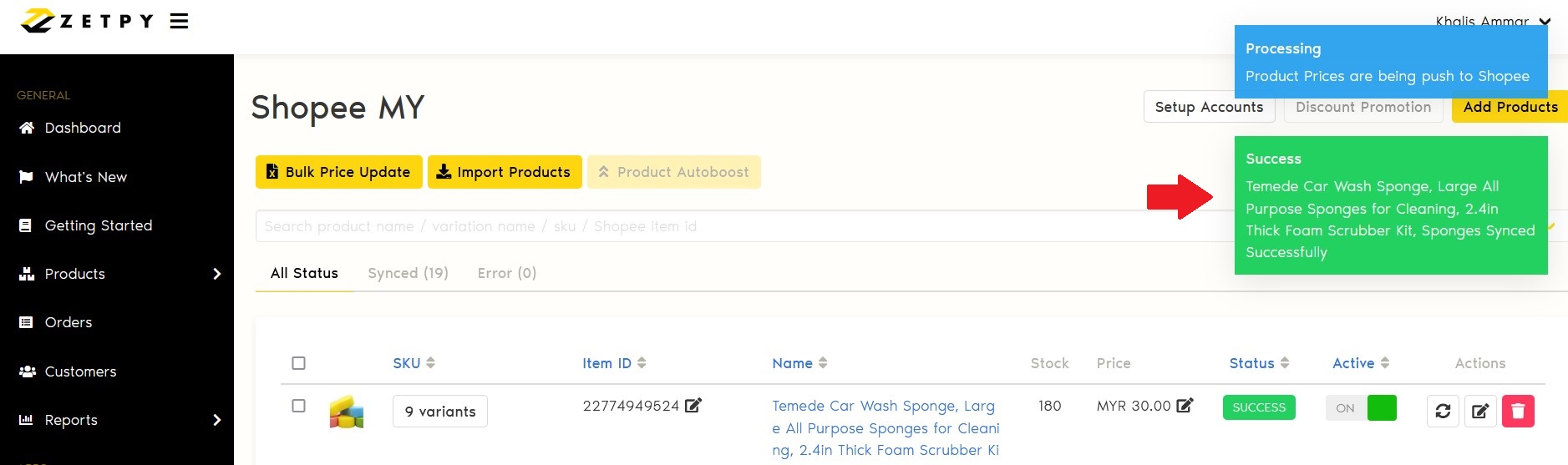Click the edit product icon in Actions

coord(1480,411)
